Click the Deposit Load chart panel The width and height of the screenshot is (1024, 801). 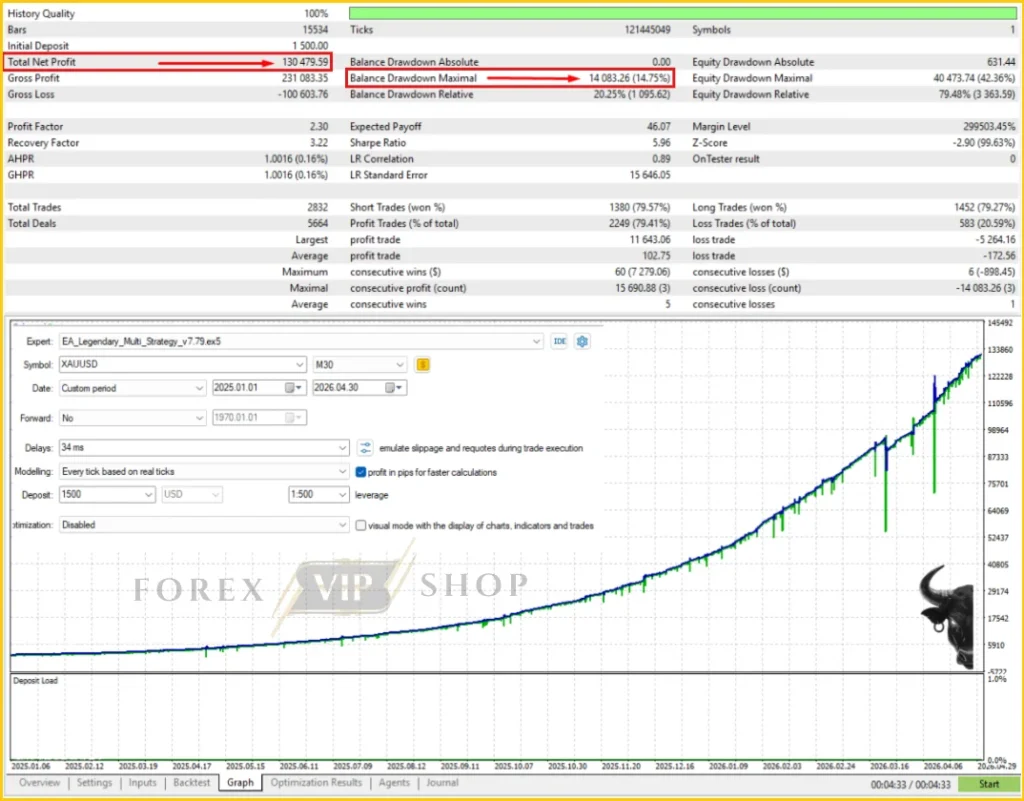coord(497,718)
